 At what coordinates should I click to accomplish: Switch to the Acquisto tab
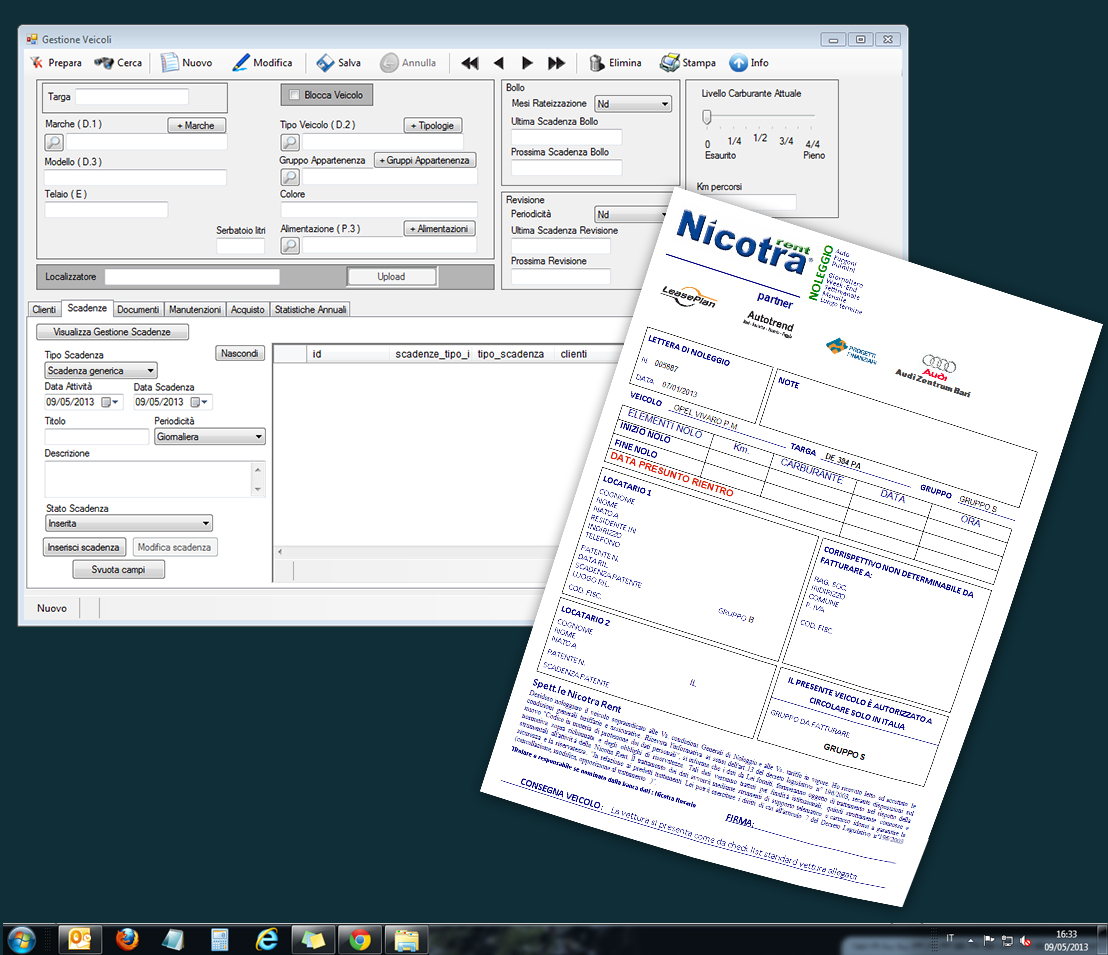247,310
